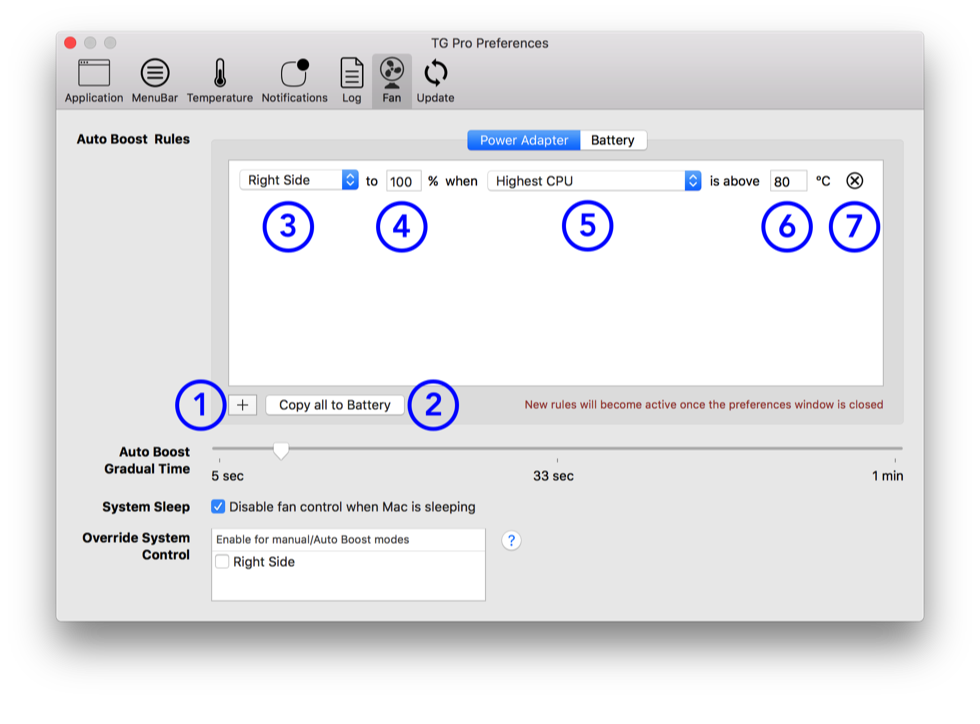Switch to the Battery rules tab
The image size is (980, 724).
[x=612, y=140]
